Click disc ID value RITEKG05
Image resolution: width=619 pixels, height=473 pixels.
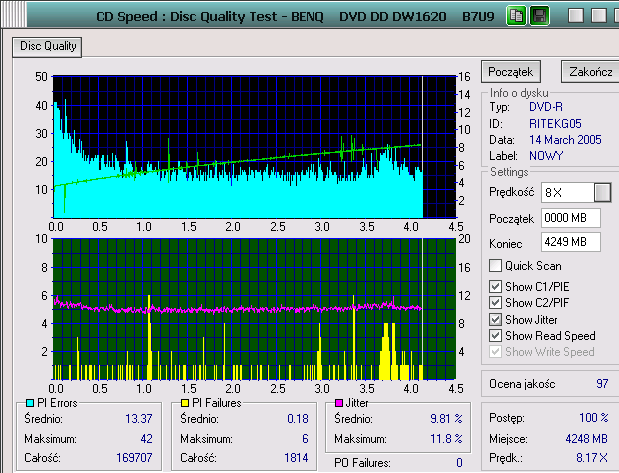[555, 124]
